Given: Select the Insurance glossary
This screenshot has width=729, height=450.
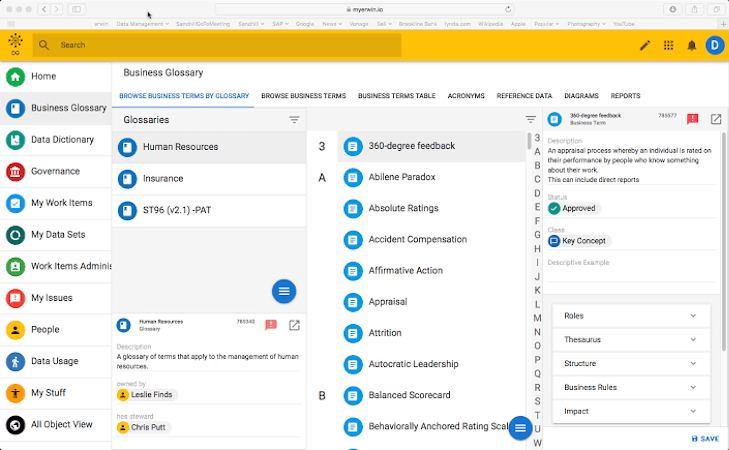Looking at the screenshot, I should (209, 179).
